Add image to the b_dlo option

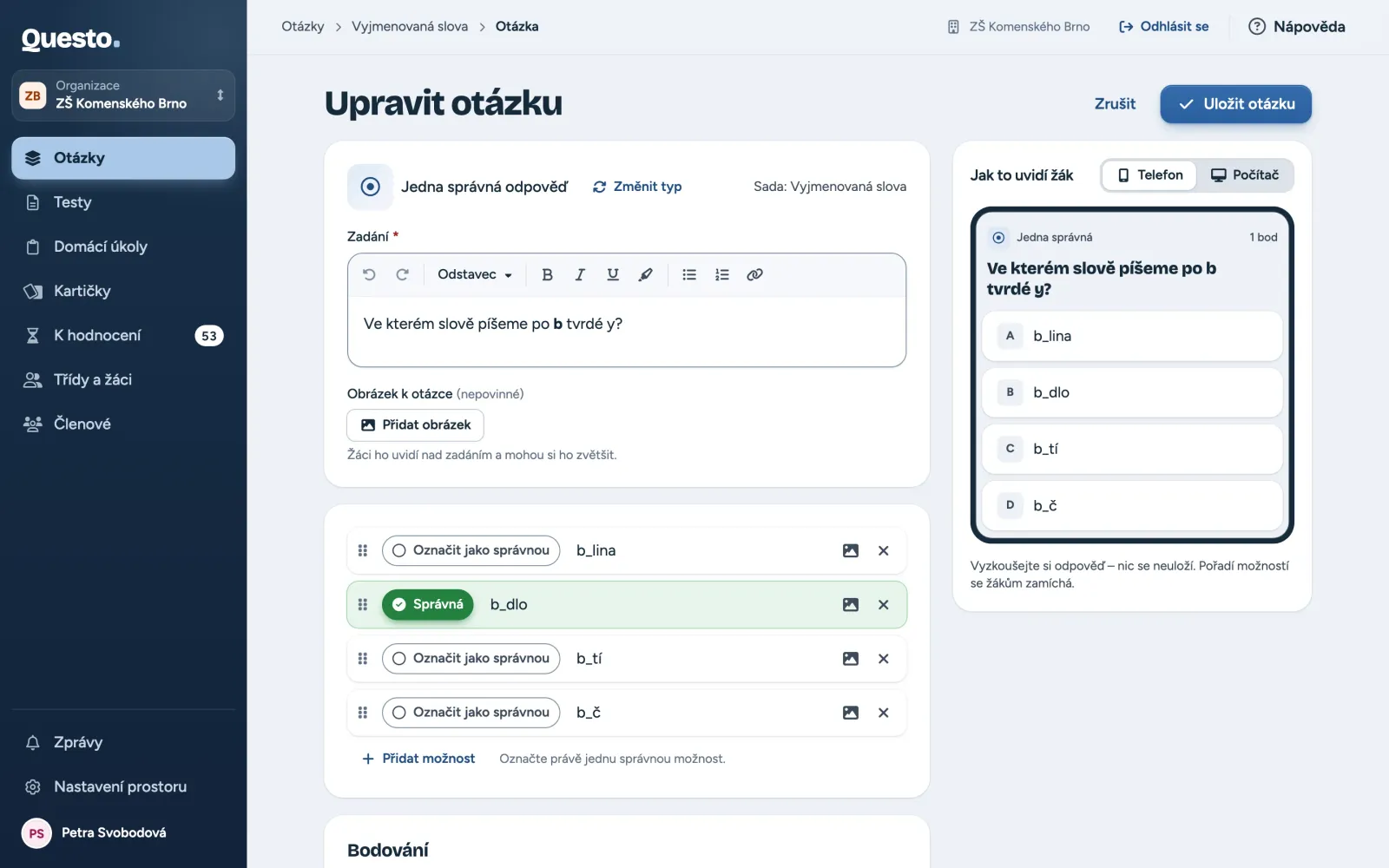[x=851, y=604]
